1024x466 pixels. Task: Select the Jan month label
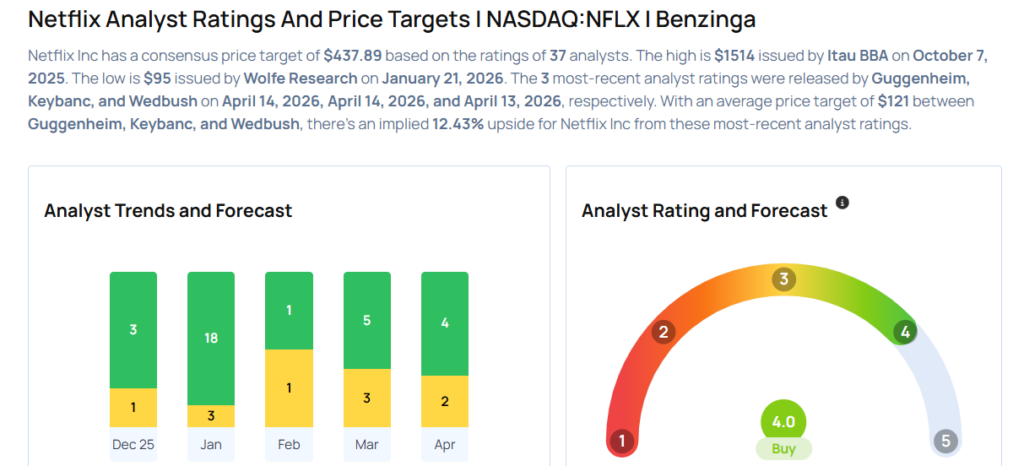point(211,445)
